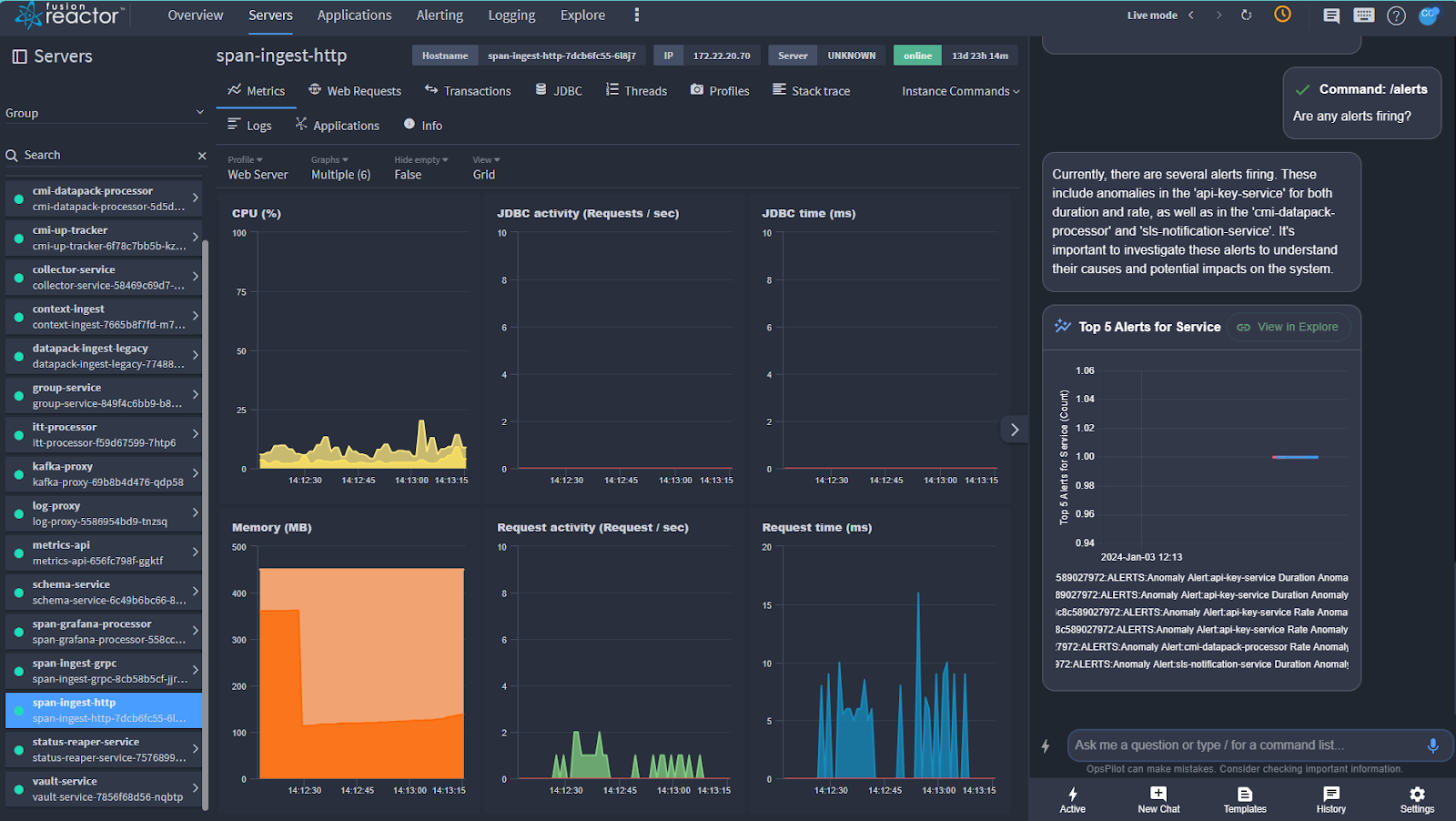This screenshot has height=821, width=1456.
Task: Switch to the Threads tab
Action: click(636, 91)
